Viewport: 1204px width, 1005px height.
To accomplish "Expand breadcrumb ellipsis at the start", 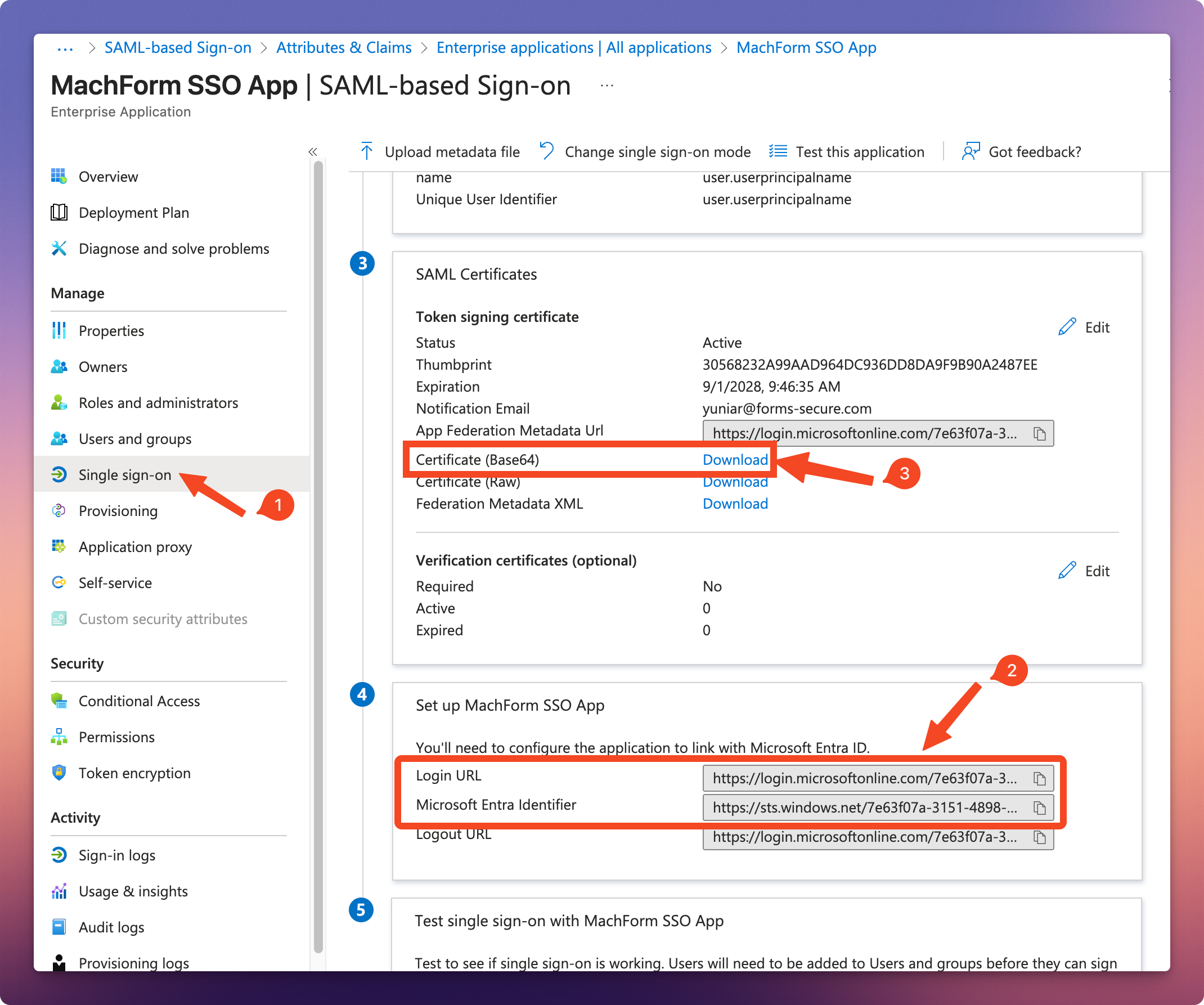I will click(x=65, y=48).
